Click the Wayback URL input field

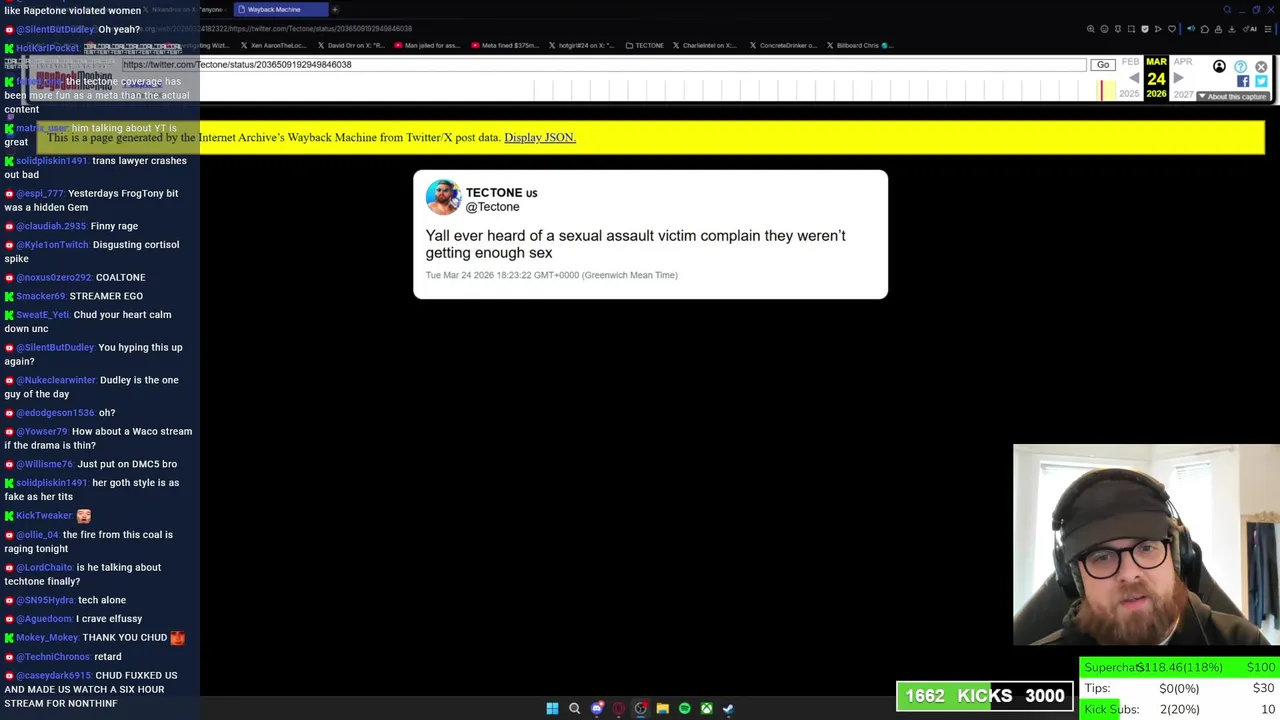(x=603, y=65)
